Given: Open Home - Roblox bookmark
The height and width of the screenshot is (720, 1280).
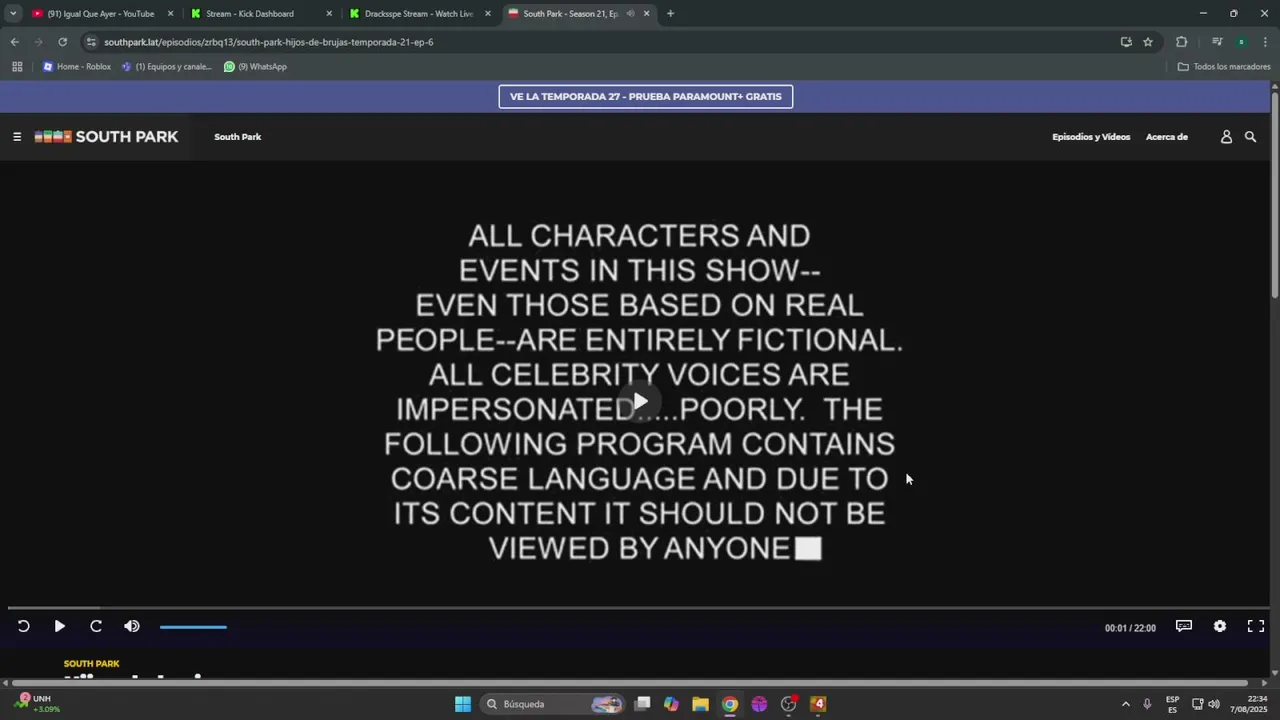Looking at the screenshot, I should 77,67.
